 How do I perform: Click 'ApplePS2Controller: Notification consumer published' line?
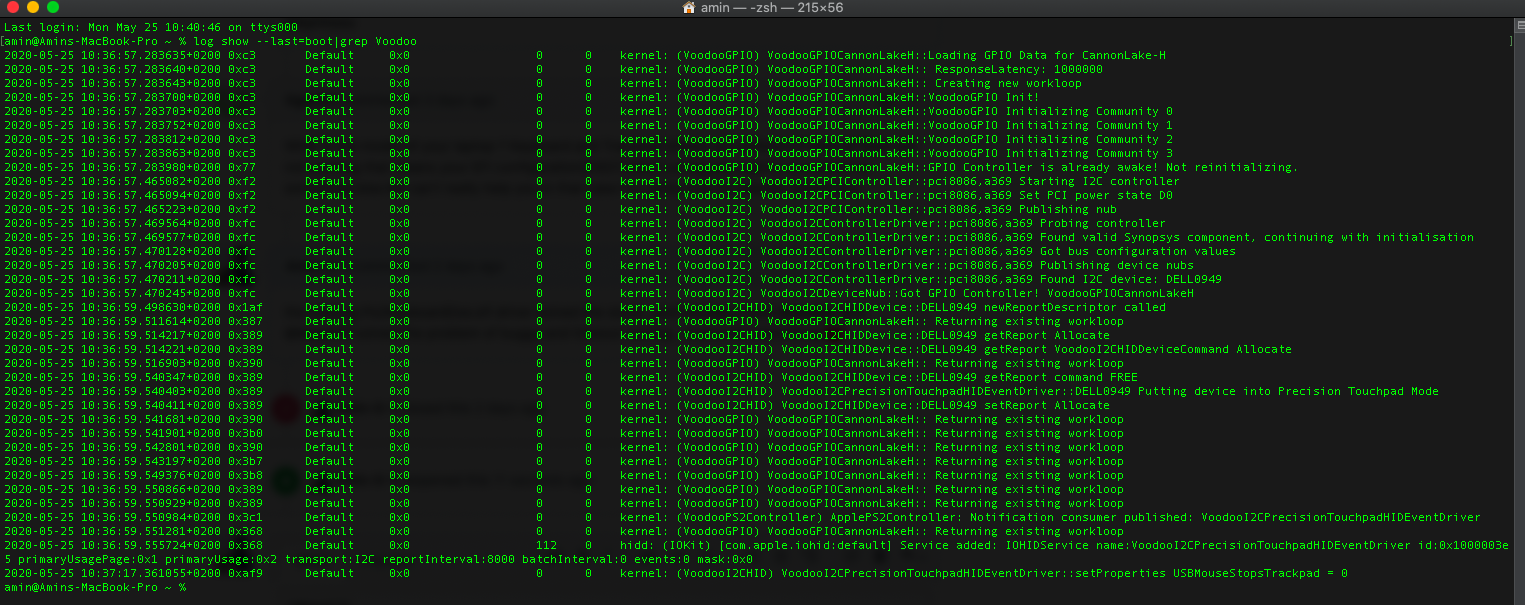pyautogui.click(x=1008, y=517)
